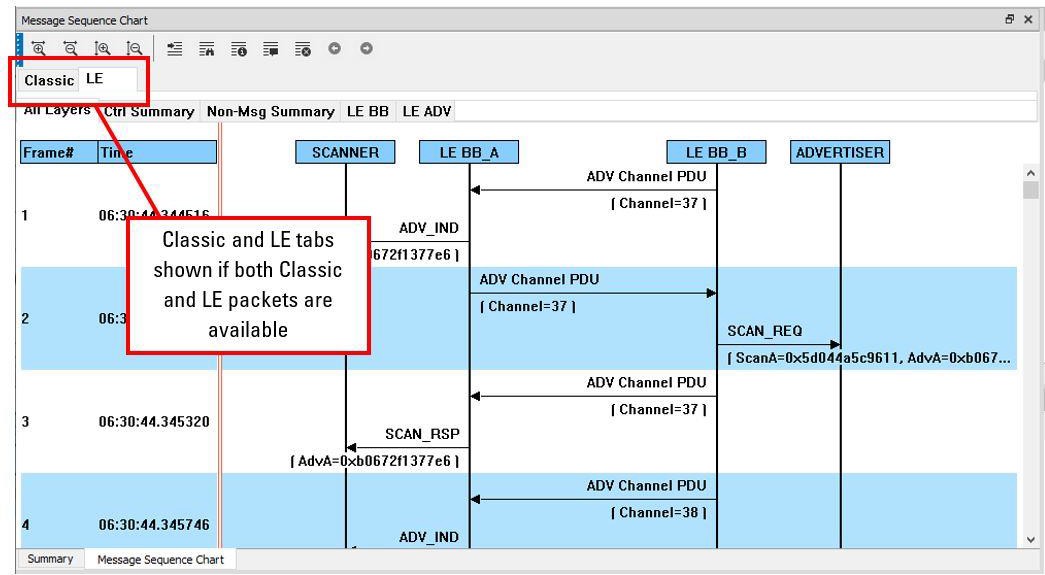Select the SCAN_REQ message label
Screen dimensions: 1045x575
(764, 331)
